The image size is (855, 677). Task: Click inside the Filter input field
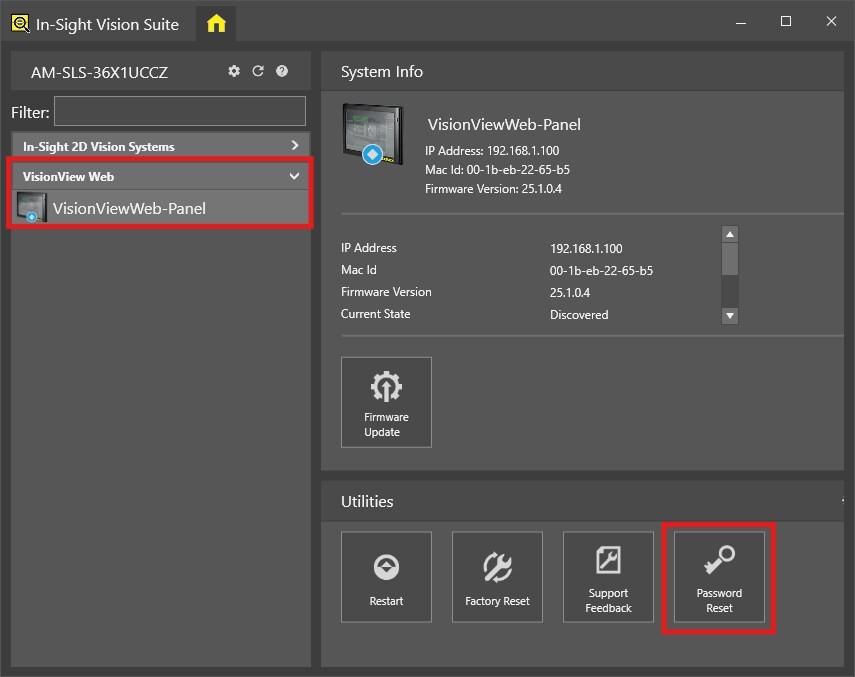click(180, 112)
